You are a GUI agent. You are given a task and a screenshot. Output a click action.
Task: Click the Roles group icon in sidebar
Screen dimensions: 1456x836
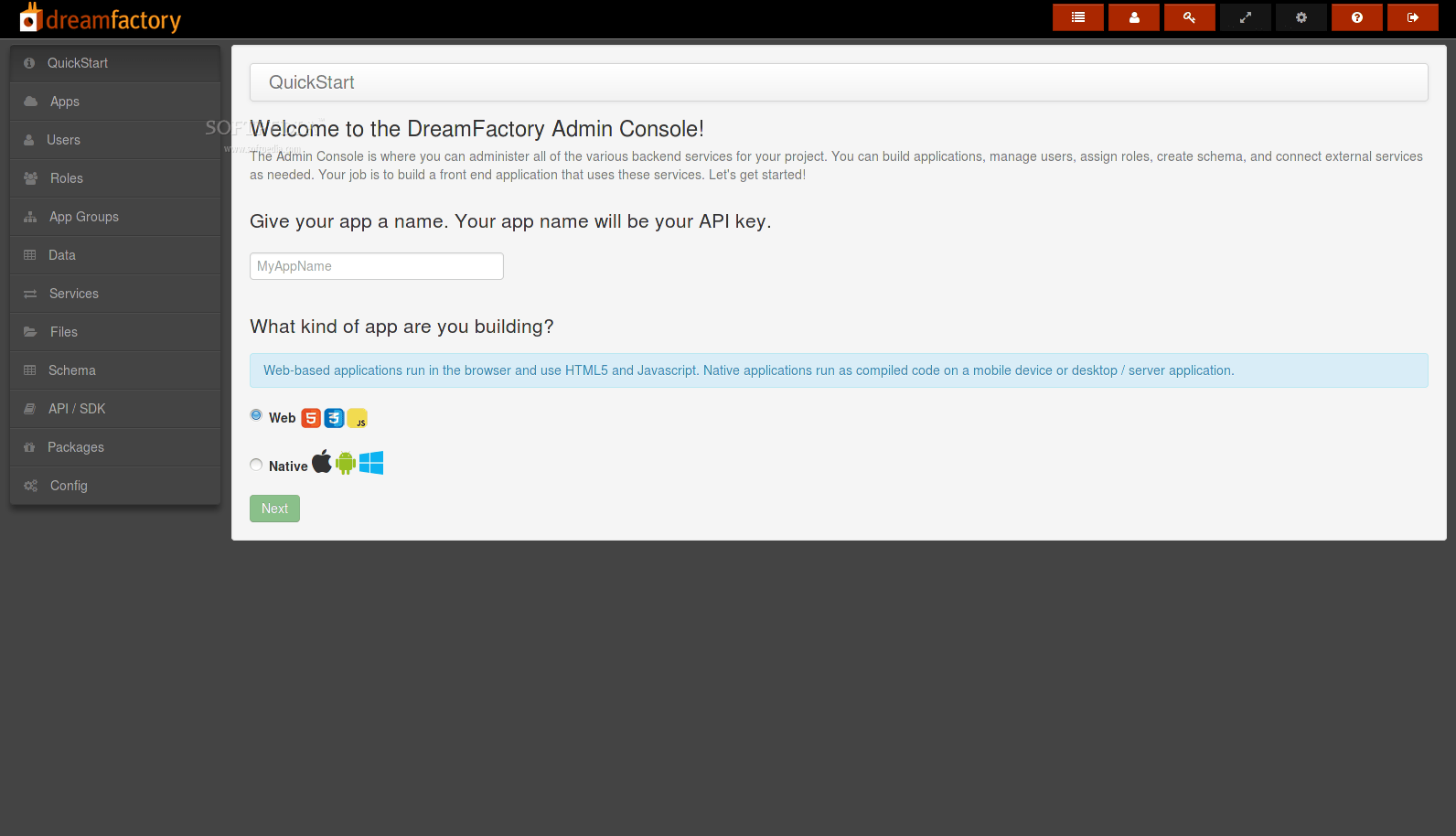point(30,178)
